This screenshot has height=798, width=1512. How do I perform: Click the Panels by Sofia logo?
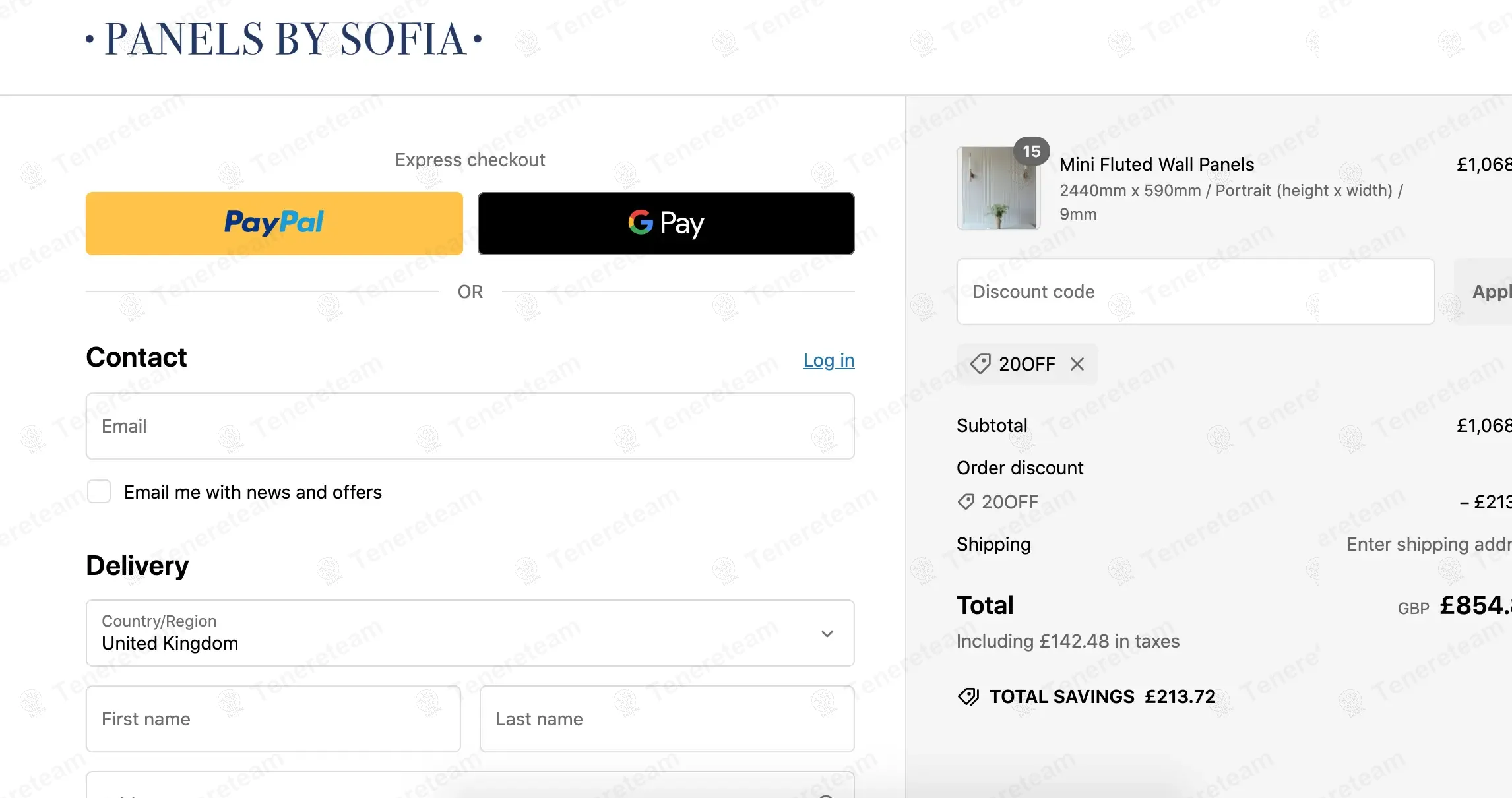click(284, 40)
